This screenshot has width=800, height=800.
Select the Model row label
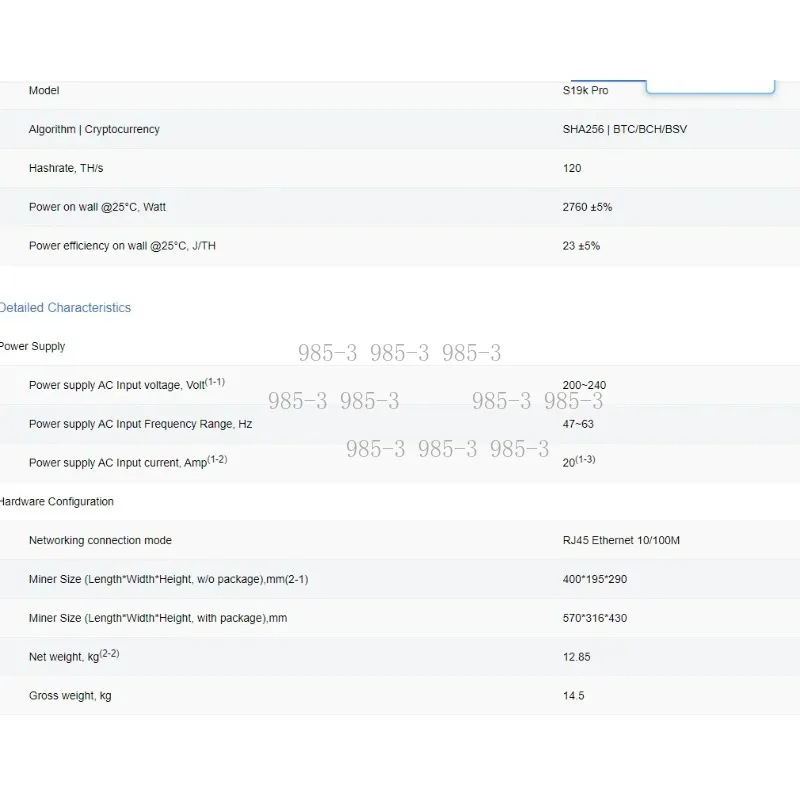44,91
